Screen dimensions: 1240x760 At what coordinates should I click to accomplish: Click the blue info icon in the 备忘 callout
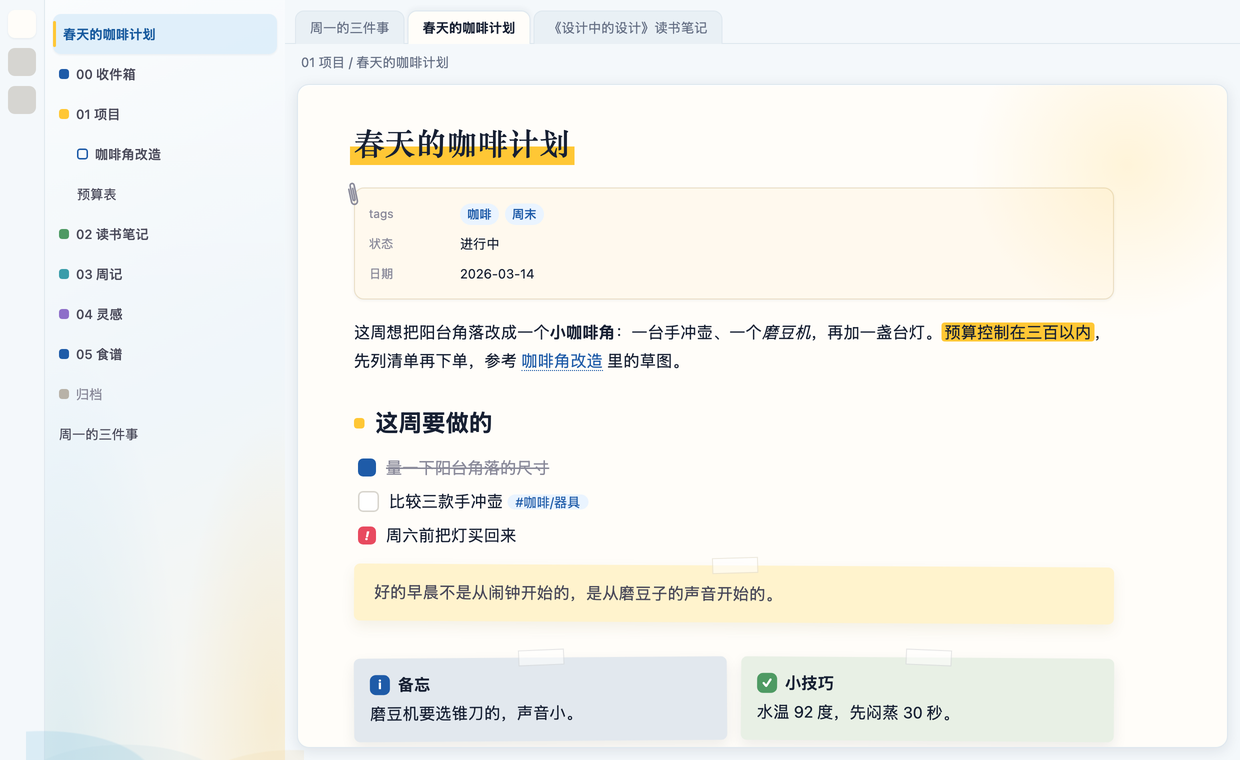pyautogui.click(x=379, y=685)
